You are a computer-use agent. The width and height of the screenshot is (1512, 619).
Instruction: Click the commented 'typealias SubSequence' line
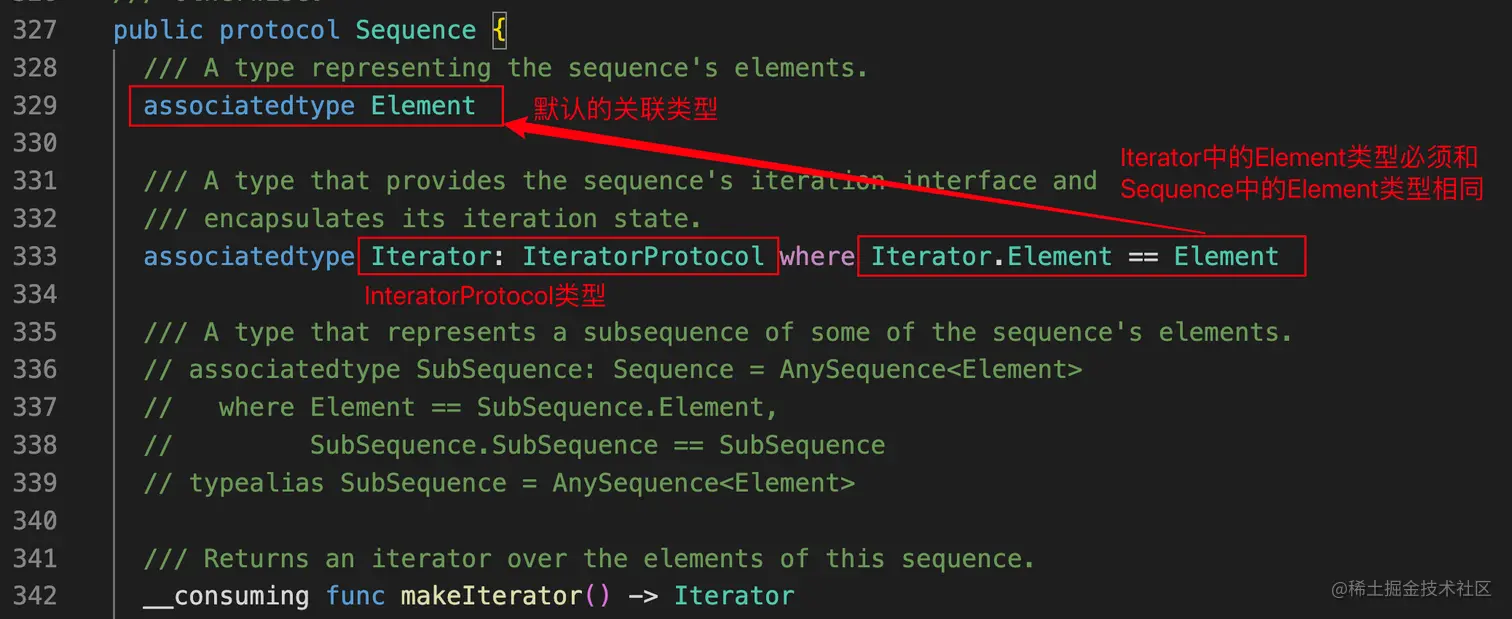500,483
